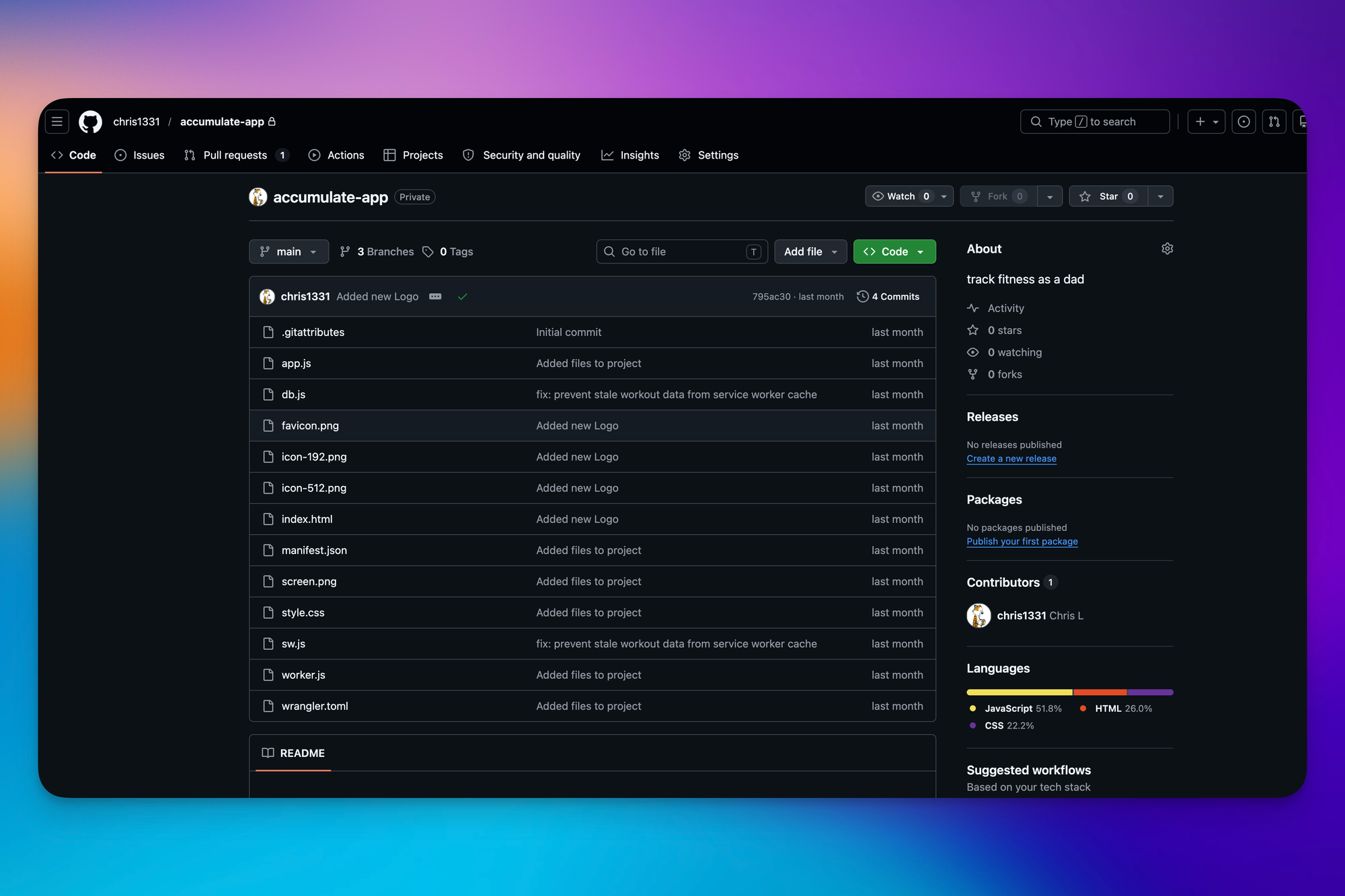Expand the Add file dropdown

tap(810, 251)
